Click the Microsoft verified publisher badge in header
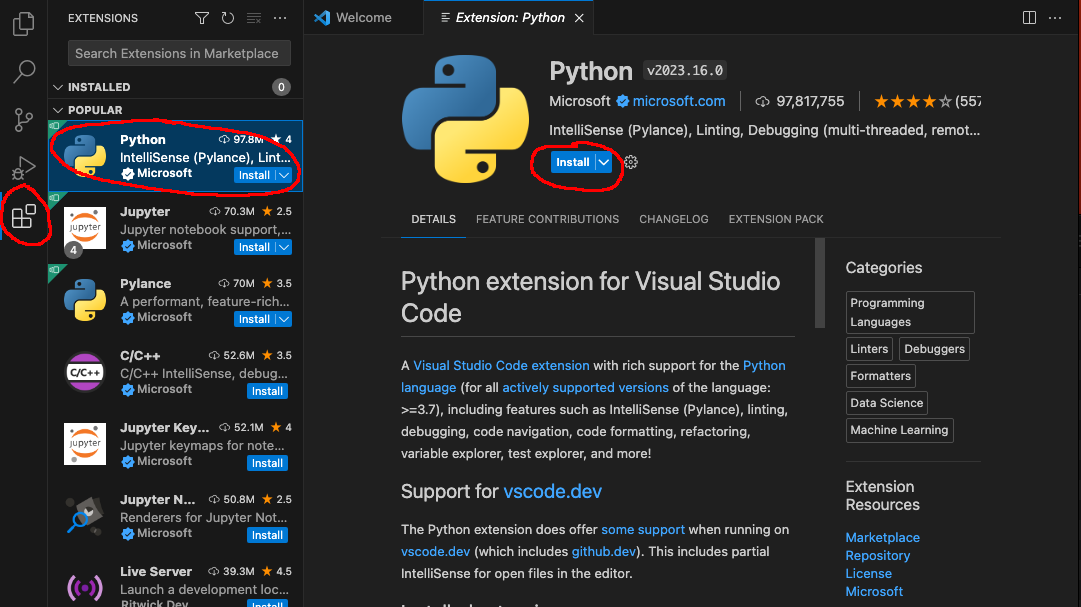The image size is (1081, 607). 623,101
